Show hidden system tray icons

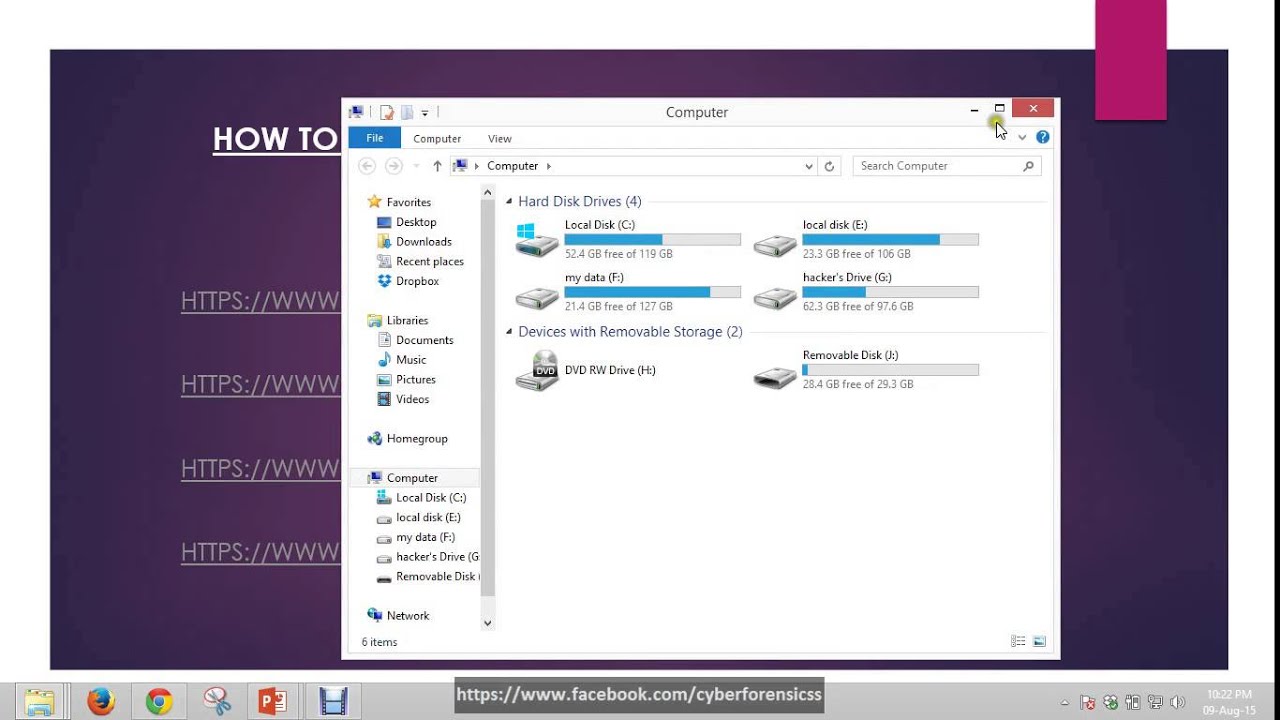pos(1064,702)
